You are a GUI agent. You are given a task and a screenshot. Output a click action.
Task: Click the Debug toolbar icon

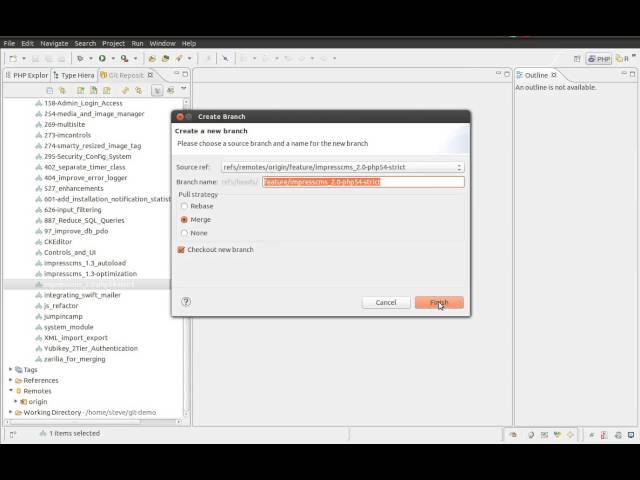[80, 59]
